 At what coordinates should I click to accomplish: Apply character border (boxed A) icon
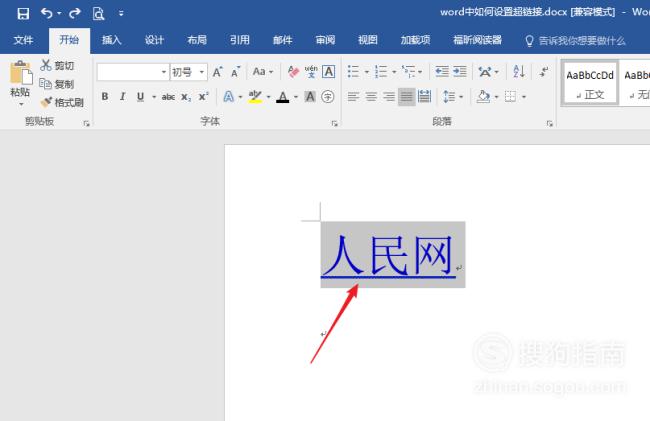click(328, 72)
